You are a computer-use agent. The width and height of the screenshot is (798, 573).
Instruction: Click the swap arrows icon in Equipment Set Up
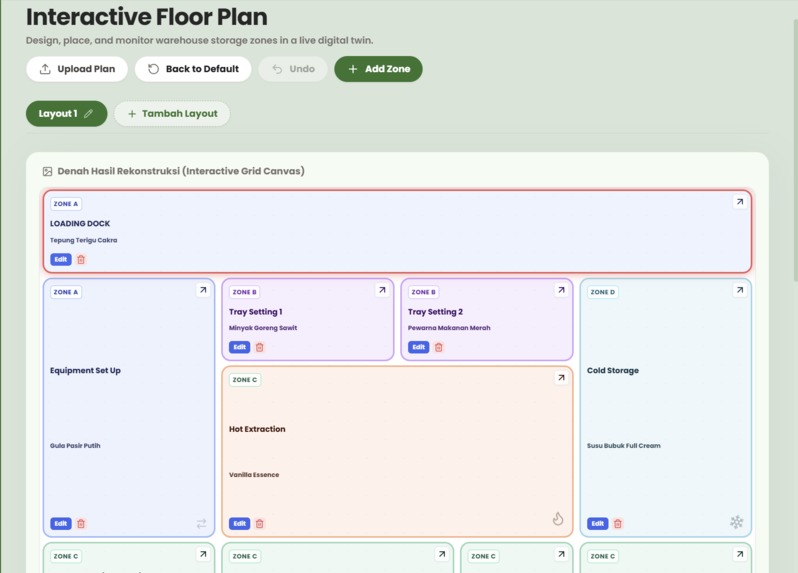click(x=202, y=524)
